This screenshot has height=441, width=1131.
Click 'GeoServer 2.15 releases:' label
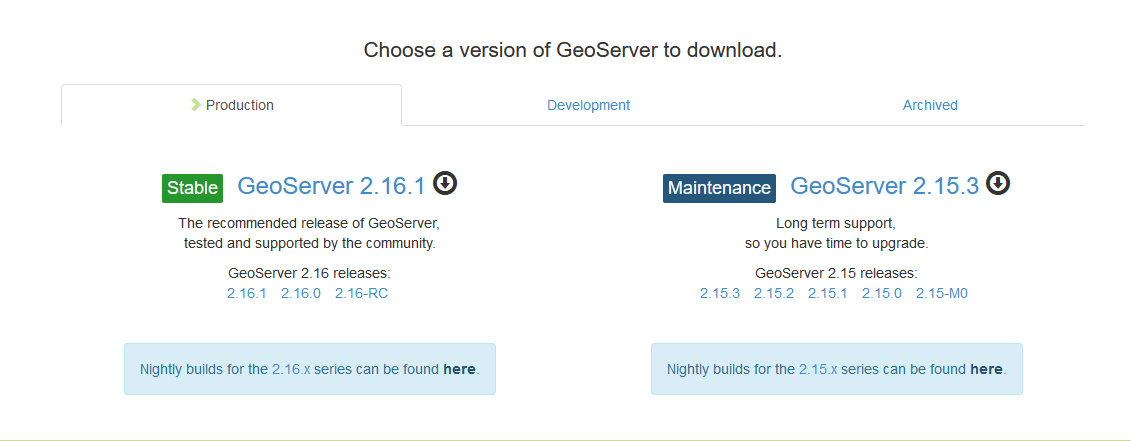pos(836,274)
